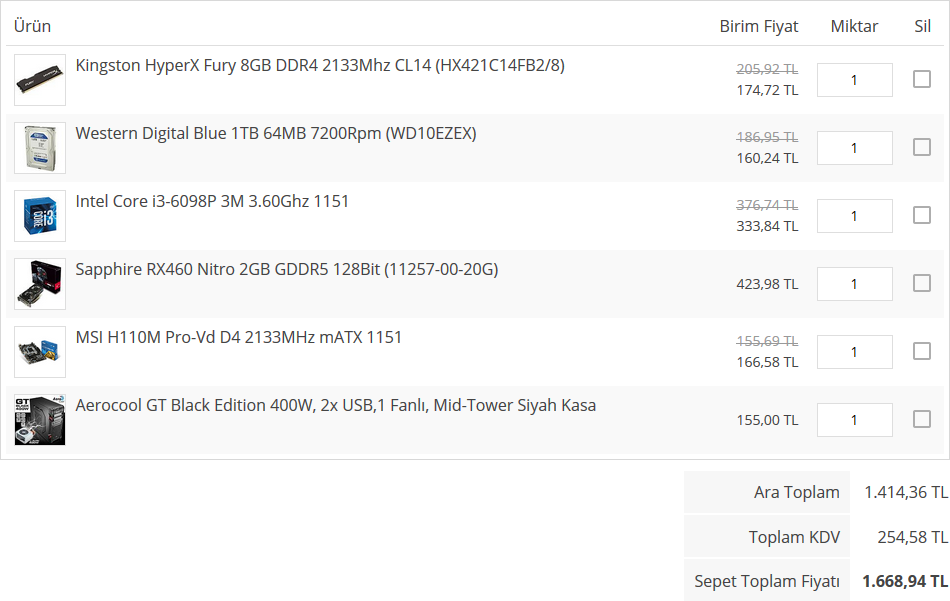Open the Western Digital Blue 1TB product link
The width and height of the screenshot is (950, 601).
[275, 133]
